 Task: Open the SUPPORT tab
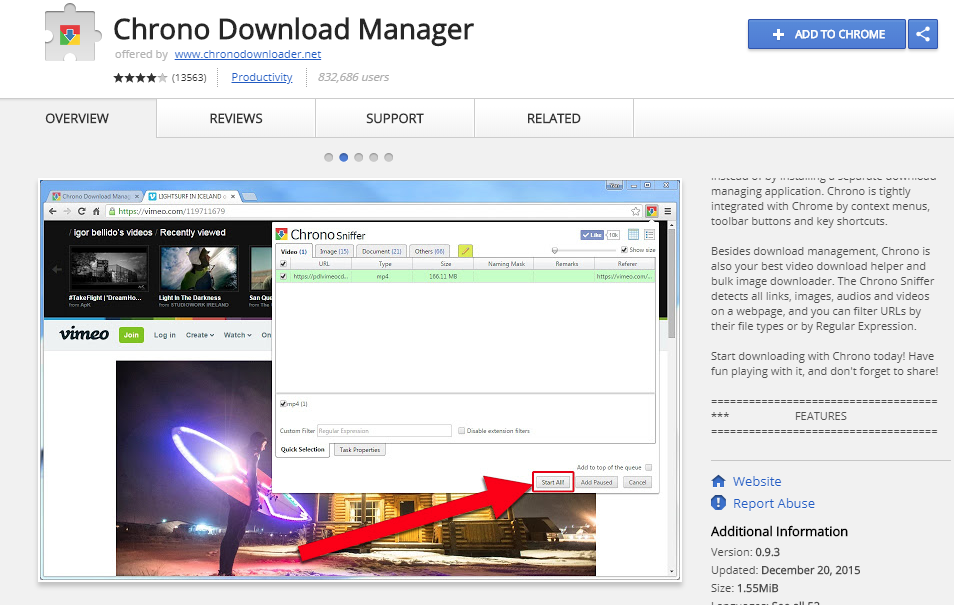coord(395,119)
